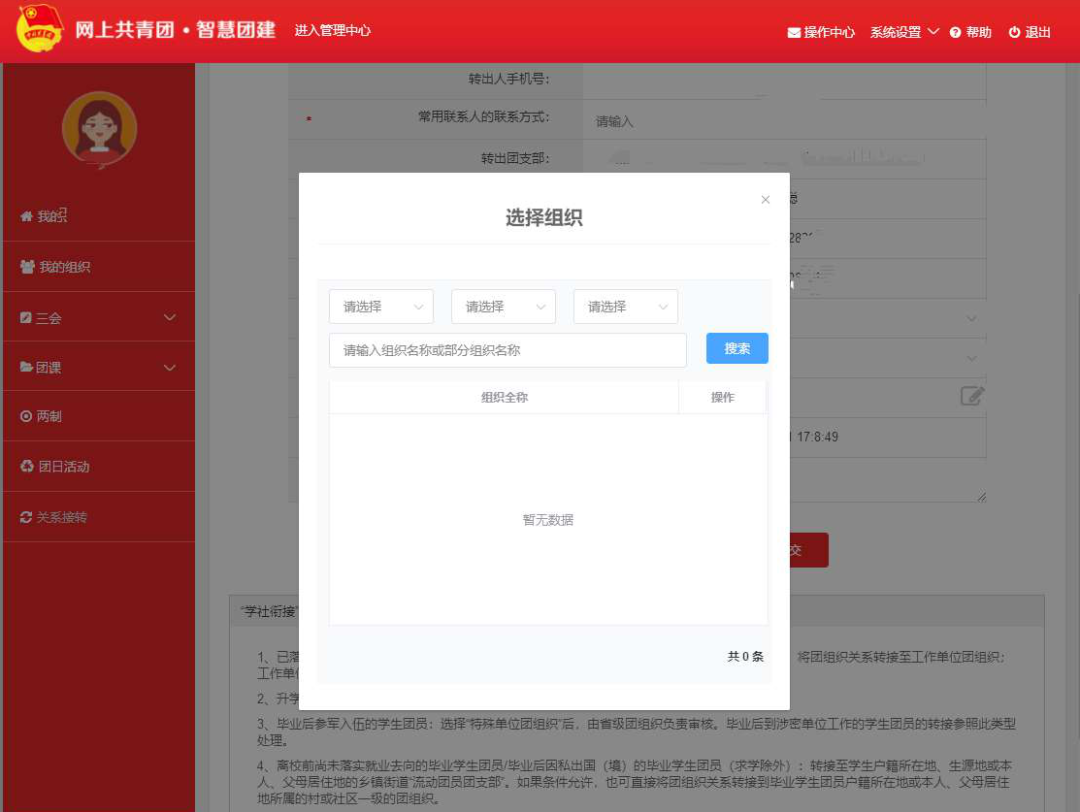The image size is (1080, 812).
Task: Open 系统设置 dropdown in header
Action: (904, 32)
